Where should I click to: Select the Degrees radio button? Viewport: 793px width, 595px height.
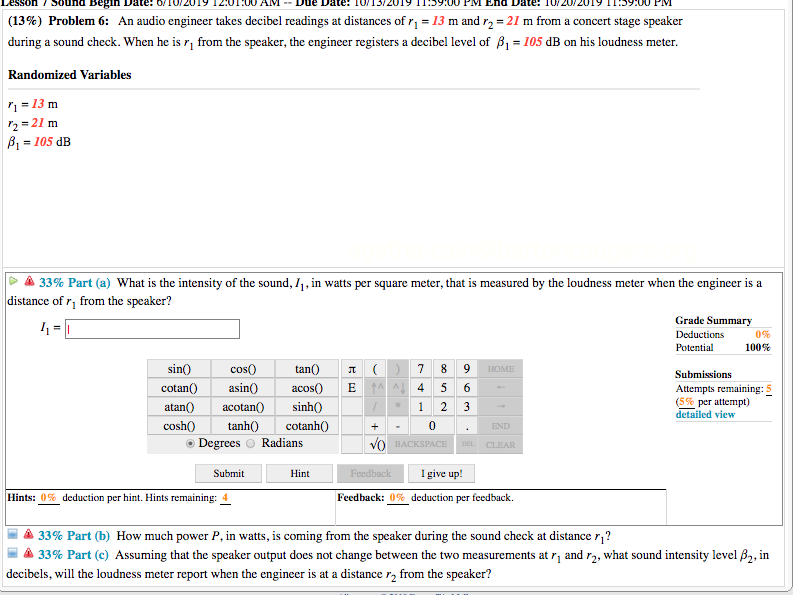190,444
